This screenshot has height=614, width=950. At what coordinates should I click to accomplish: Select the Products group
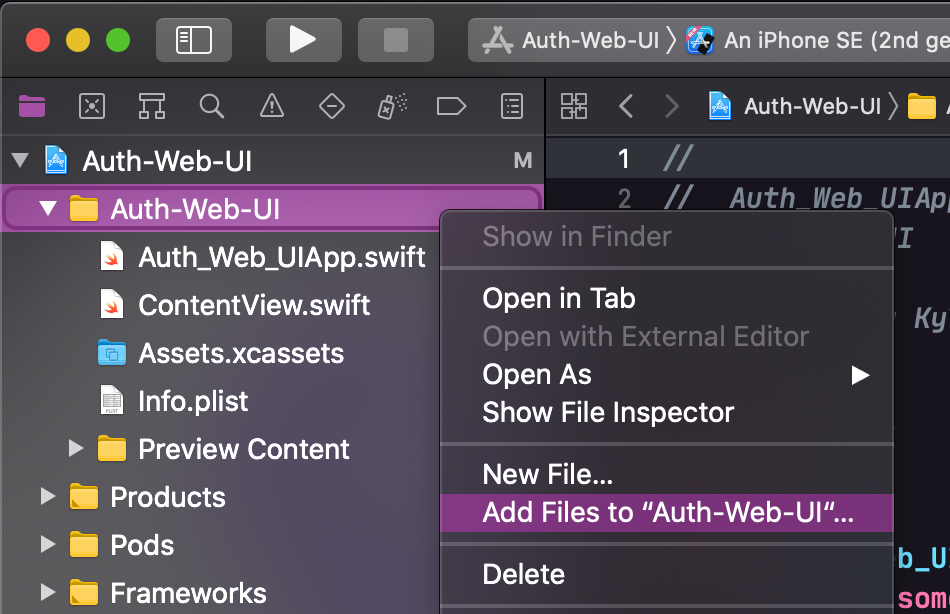tap(168, 497)
